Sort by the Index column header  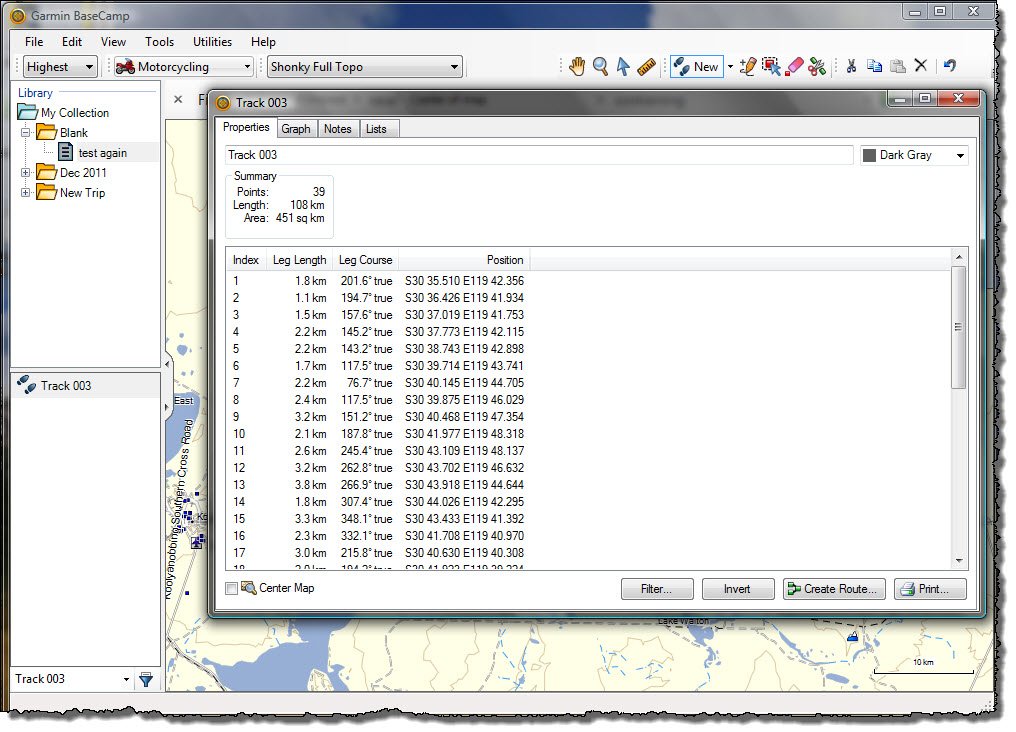246,260
